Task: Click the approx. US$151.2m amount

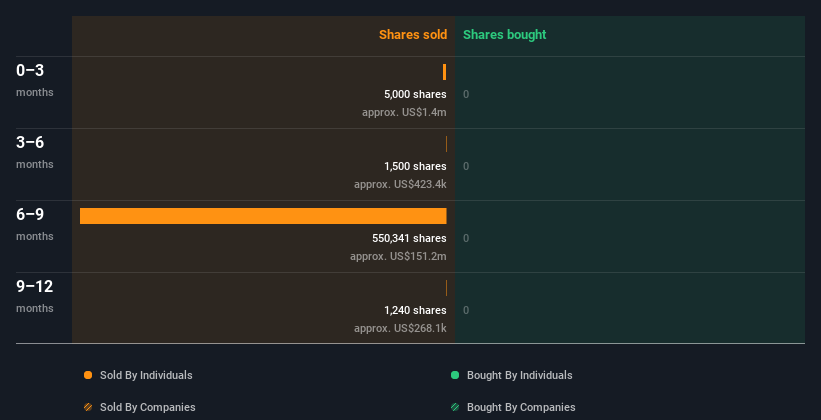Action: [x=398, y=256]
